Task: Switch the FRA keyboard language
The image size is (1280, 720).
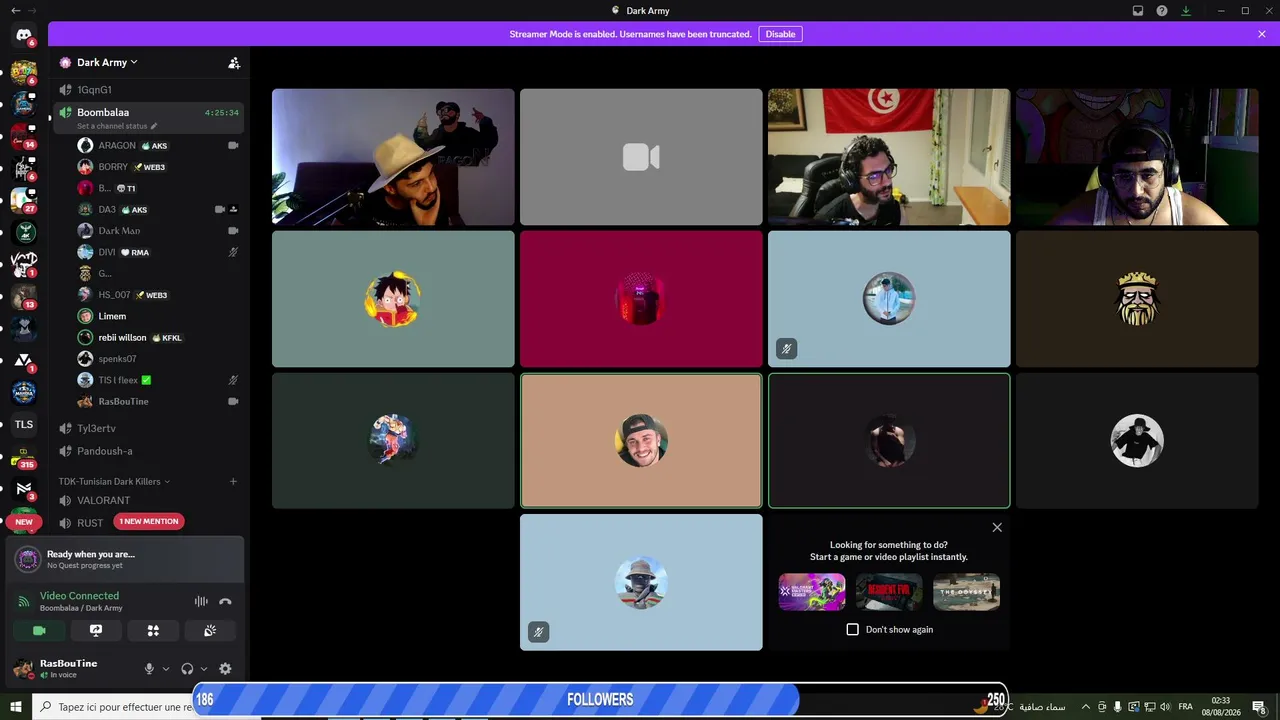Action: [1185, 707]
